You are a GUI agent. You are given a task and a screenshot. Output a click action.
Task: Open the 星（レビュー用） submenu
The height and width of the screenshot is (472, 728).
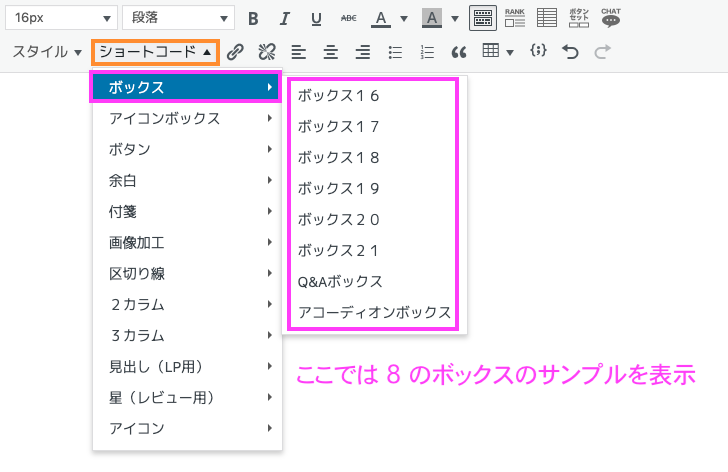[x=188, y=398]
